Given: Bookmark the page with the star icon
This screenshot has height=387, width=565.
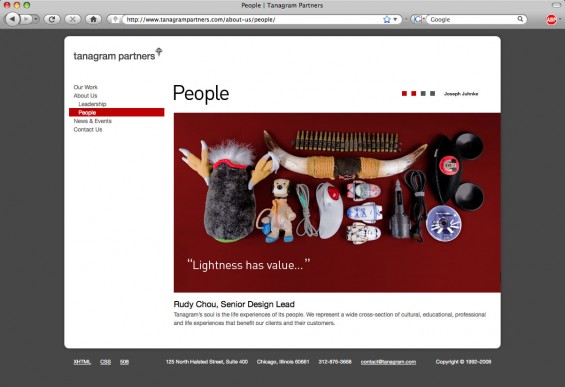Looking at the screenshot, I should (387, 19).
